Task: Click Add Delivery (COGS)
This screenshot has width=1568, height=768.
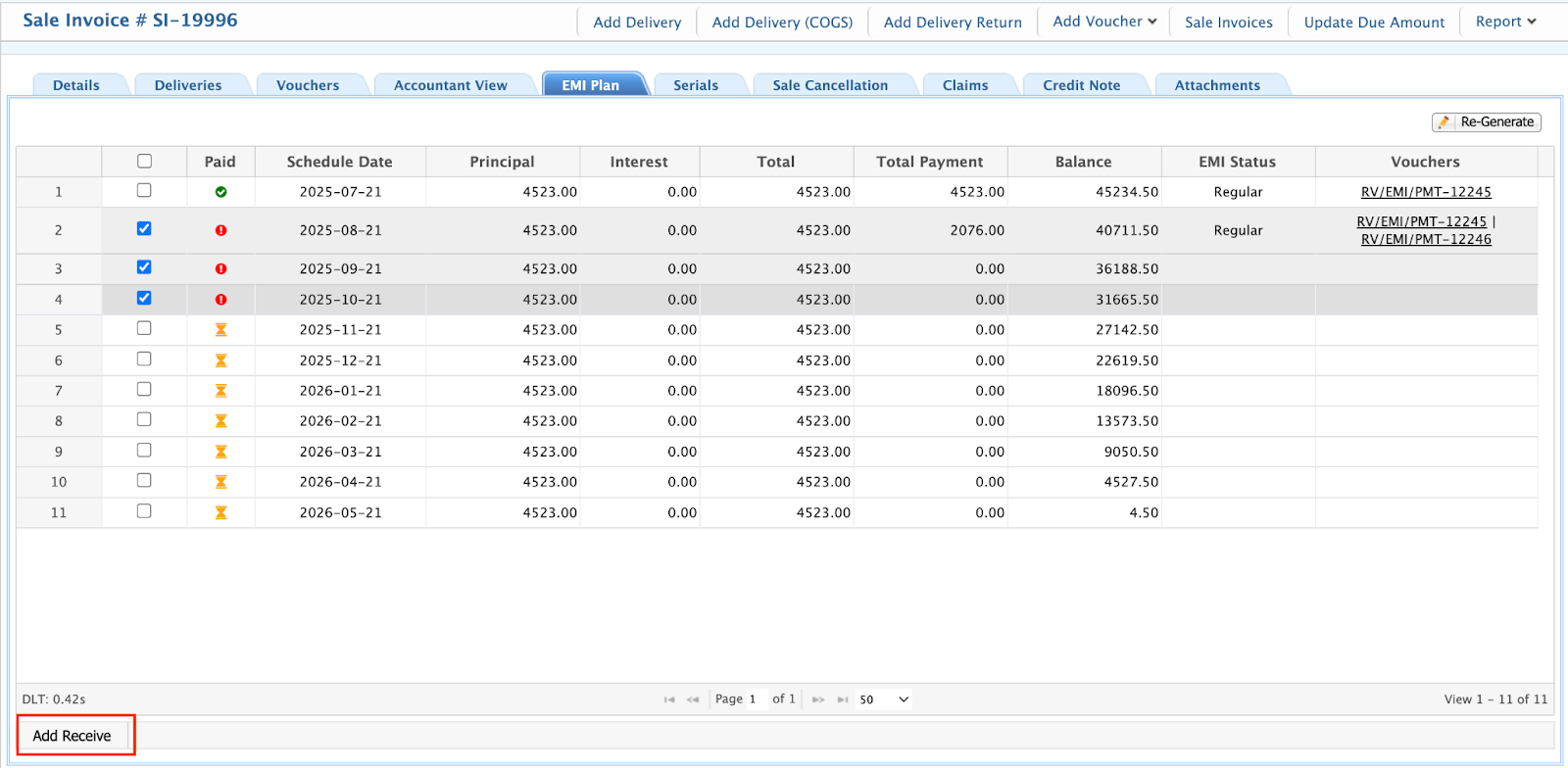Action: point(782,22)
